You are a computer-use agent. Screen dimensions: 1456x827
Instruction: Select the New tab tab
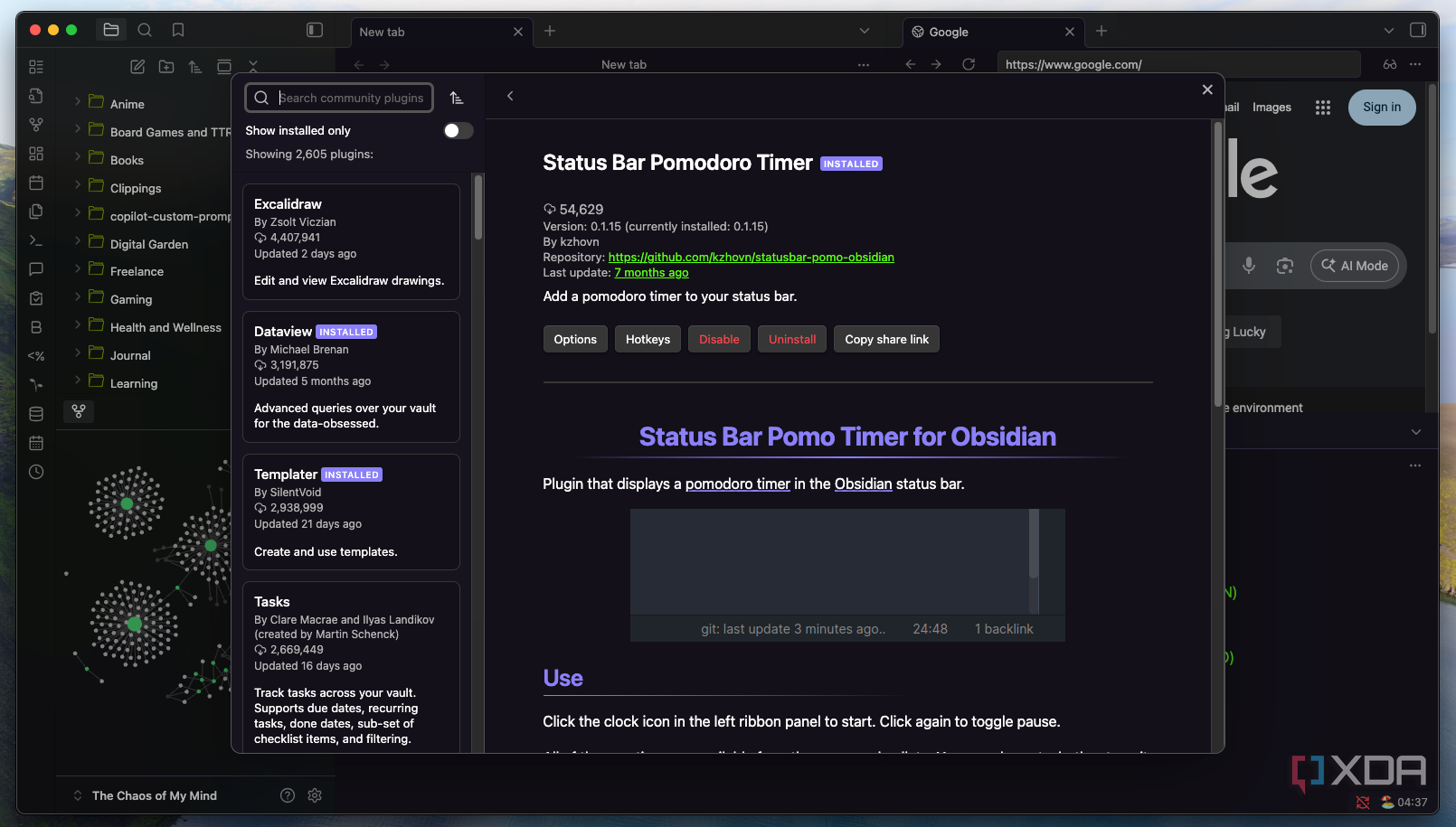point(440,32)
